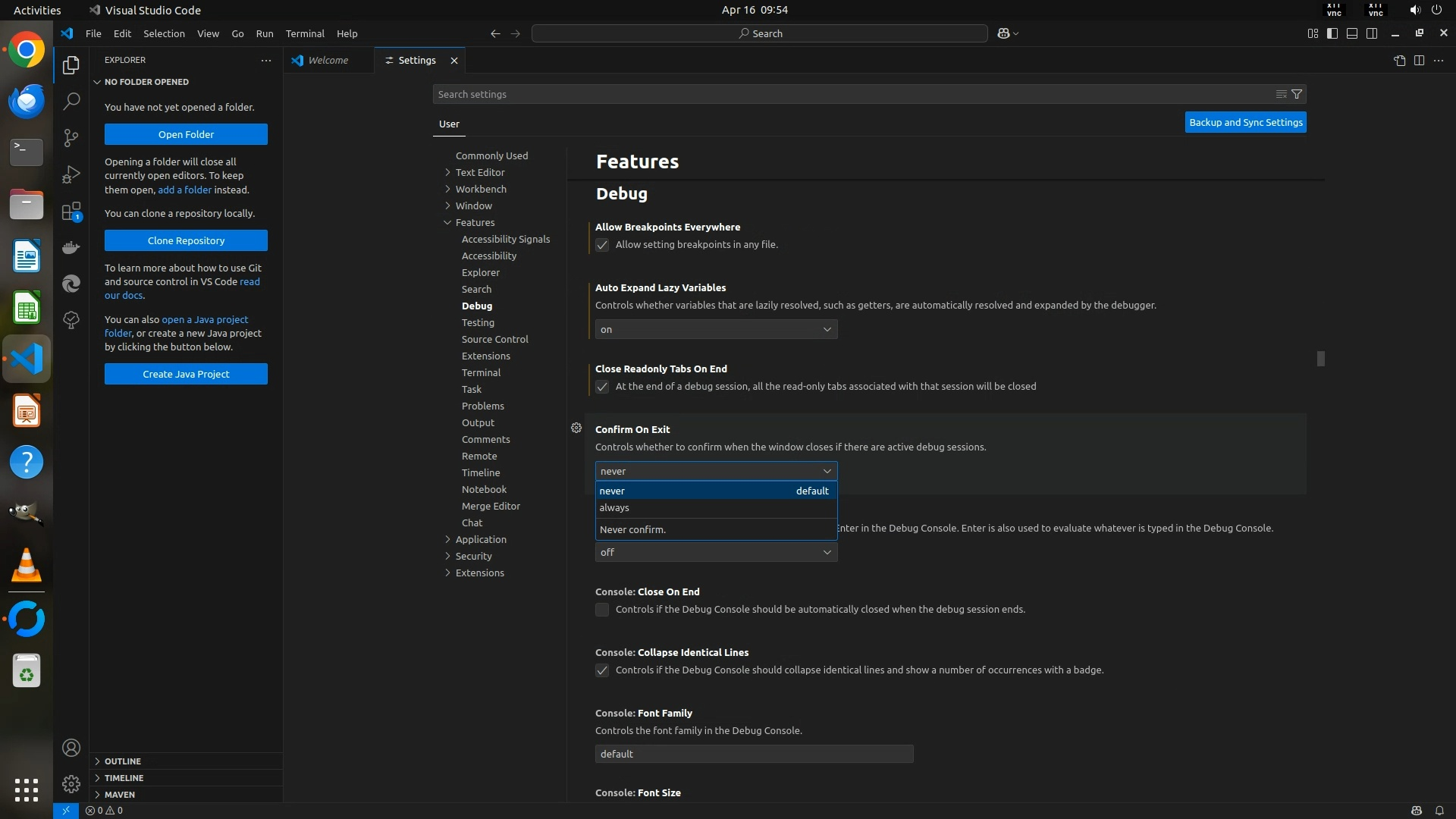Click the Manage gear icon

(x=71, y=783)
